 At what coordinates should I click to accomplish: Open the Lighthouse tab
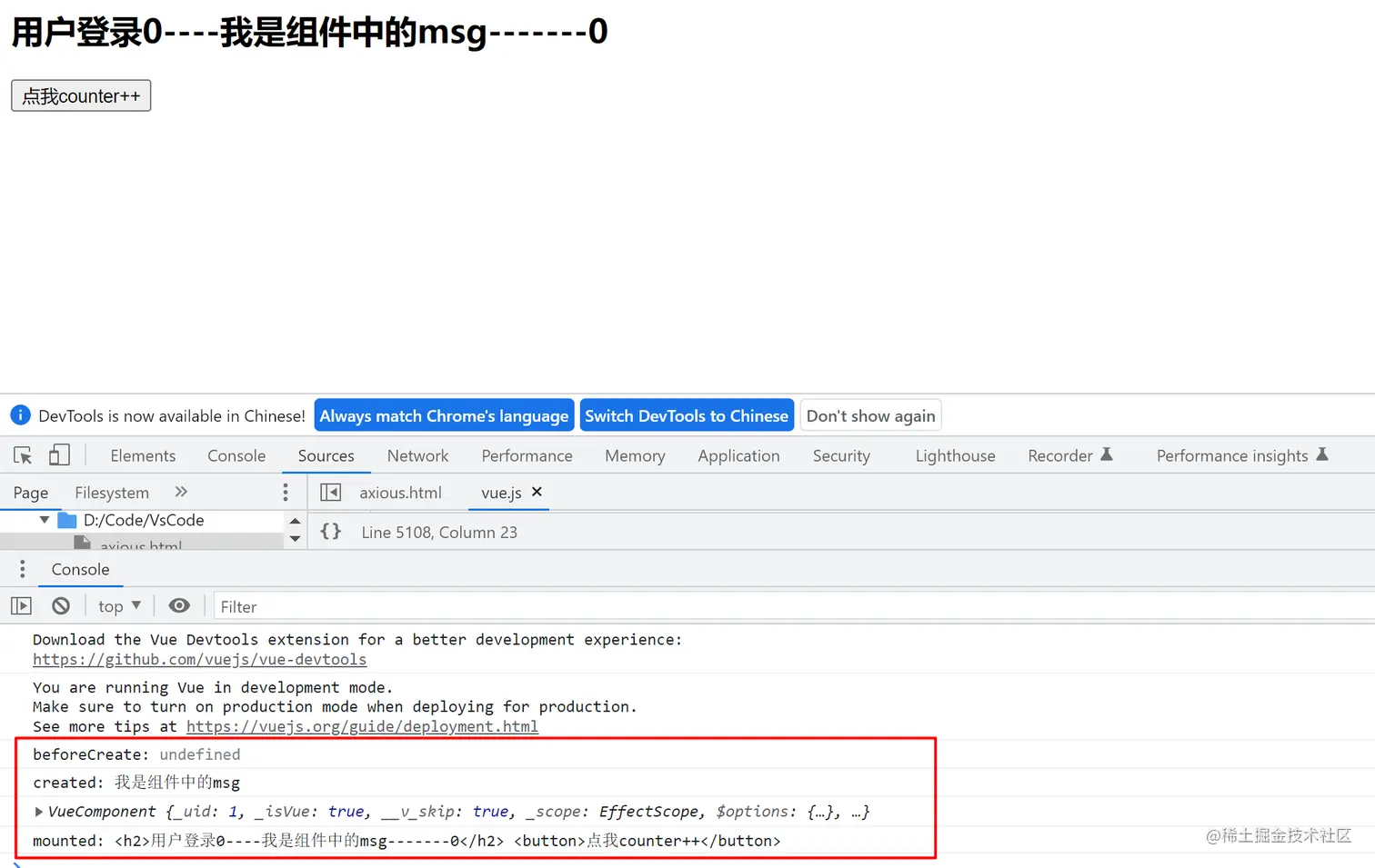point(955,455)
